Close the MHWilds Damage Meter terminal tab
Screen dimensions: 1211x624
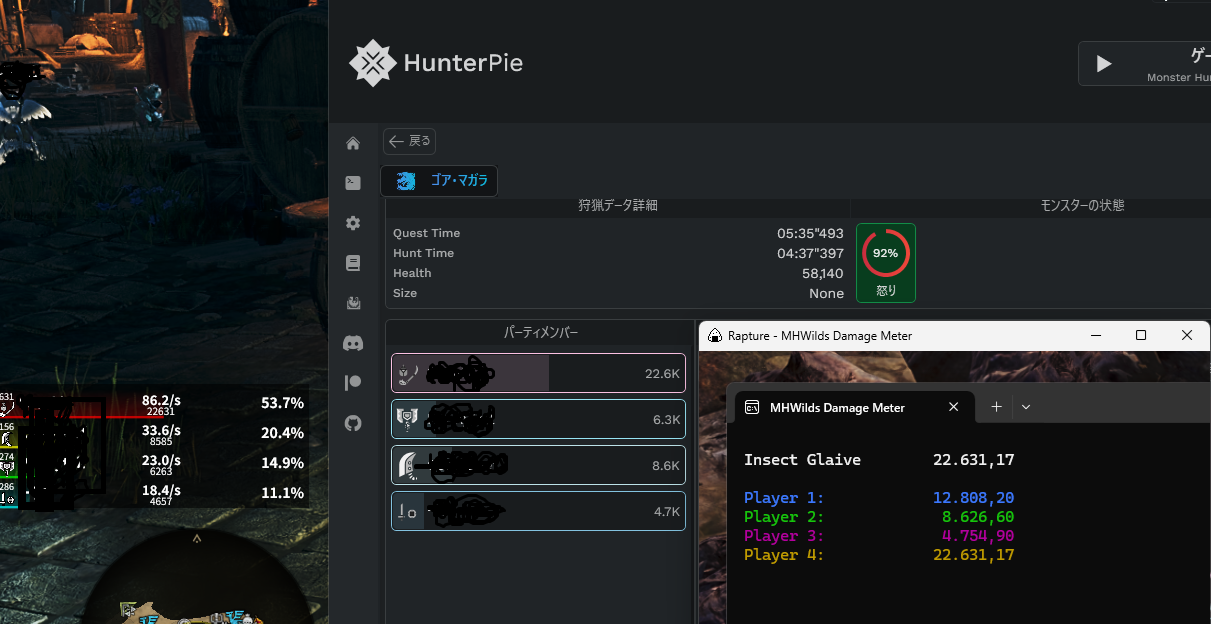(954, 407)
